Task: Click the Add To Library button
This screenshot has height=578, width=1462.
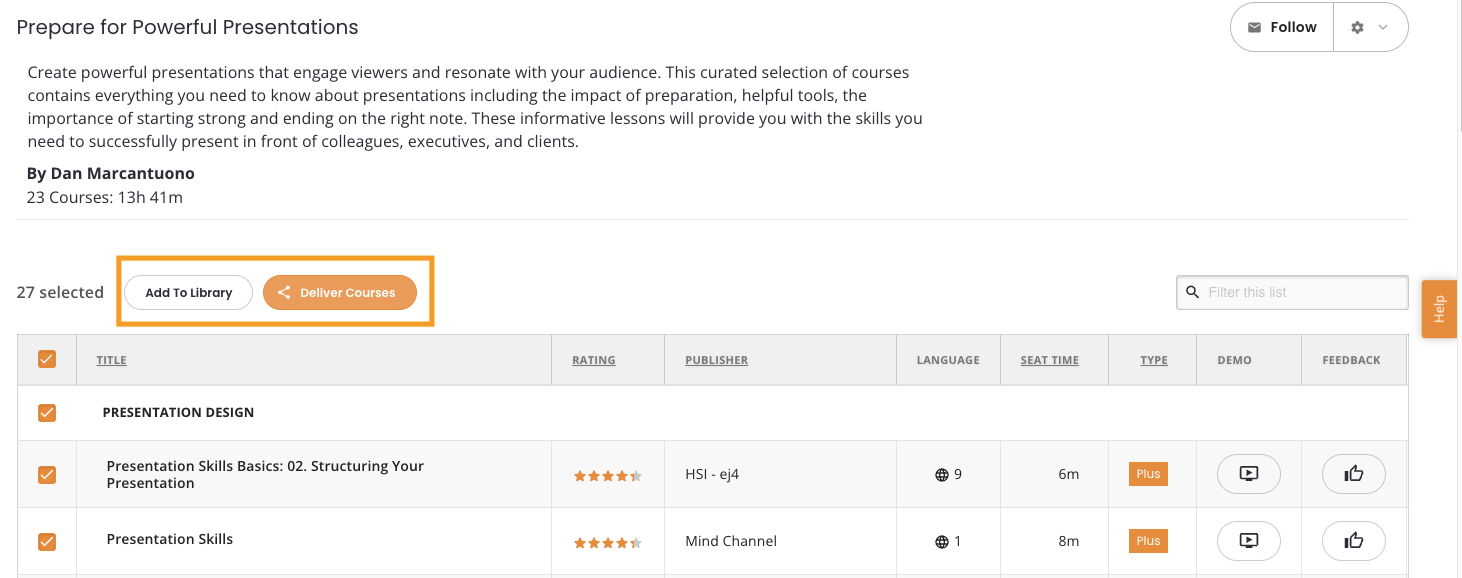Action: pos(188,293)
